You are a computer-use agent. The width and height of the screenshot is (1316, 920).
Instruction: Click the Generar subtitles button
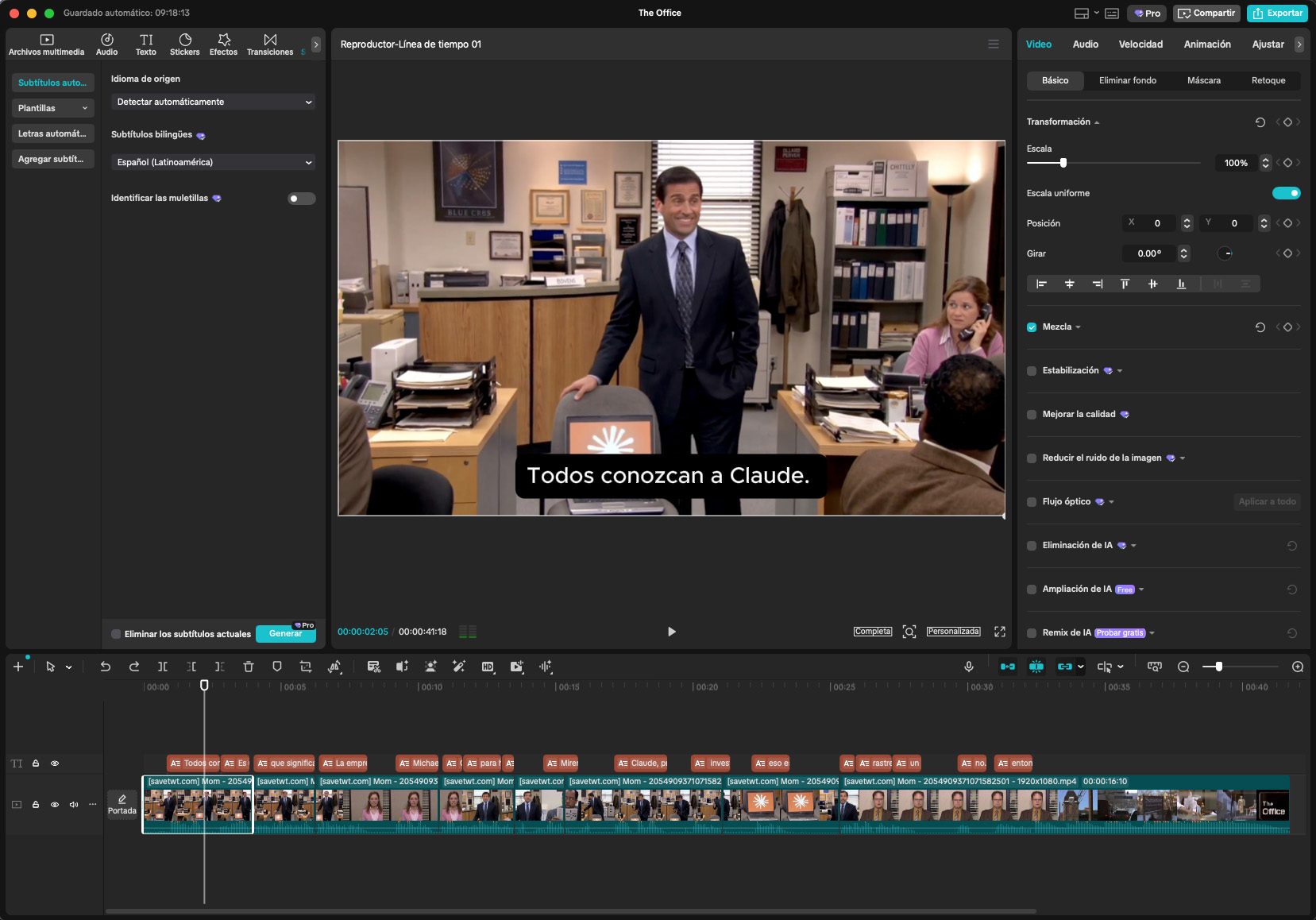pyautogui.click(x=286, y=633)
